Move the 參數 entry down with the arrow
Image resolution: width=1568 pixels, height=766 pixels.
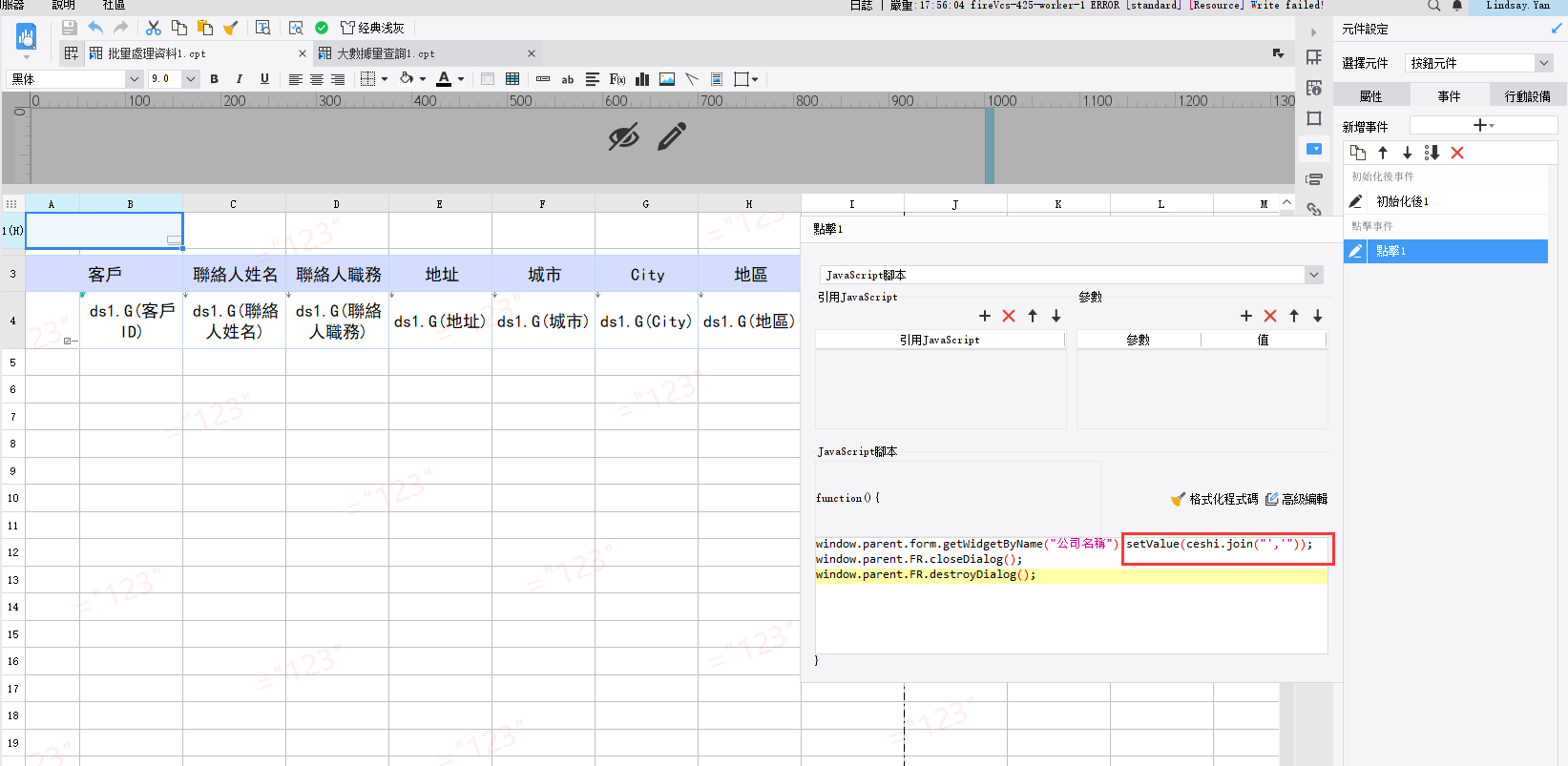(1318, 316)
